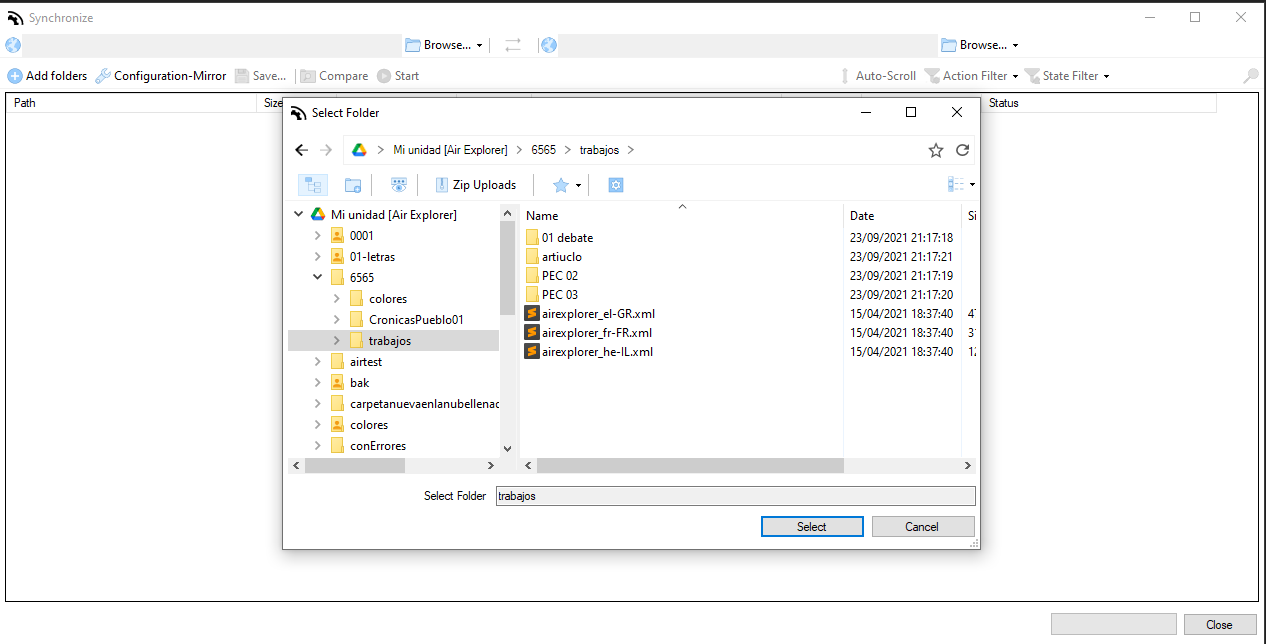Click the search magnifier icon on the toolbar
The height and width of the screenshot is (644, 1266).
1250,75
